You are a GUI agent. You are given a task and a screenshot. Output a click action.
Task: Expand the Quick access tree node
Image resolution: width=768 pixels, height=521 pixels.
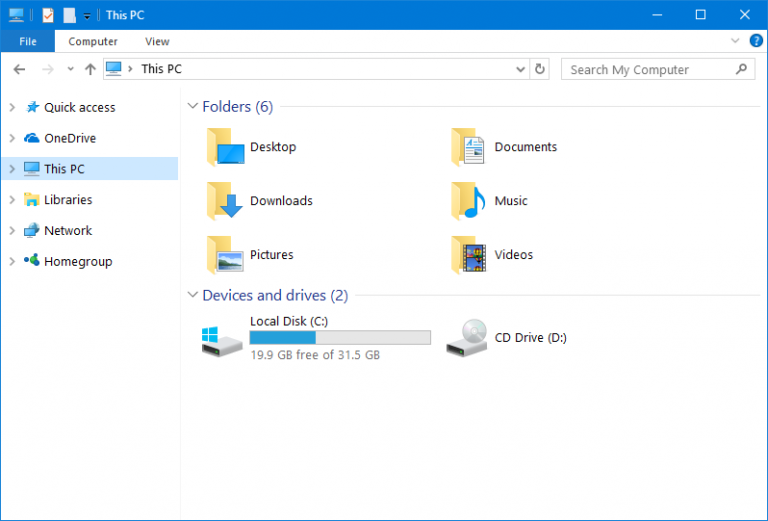tap(12, 107)
